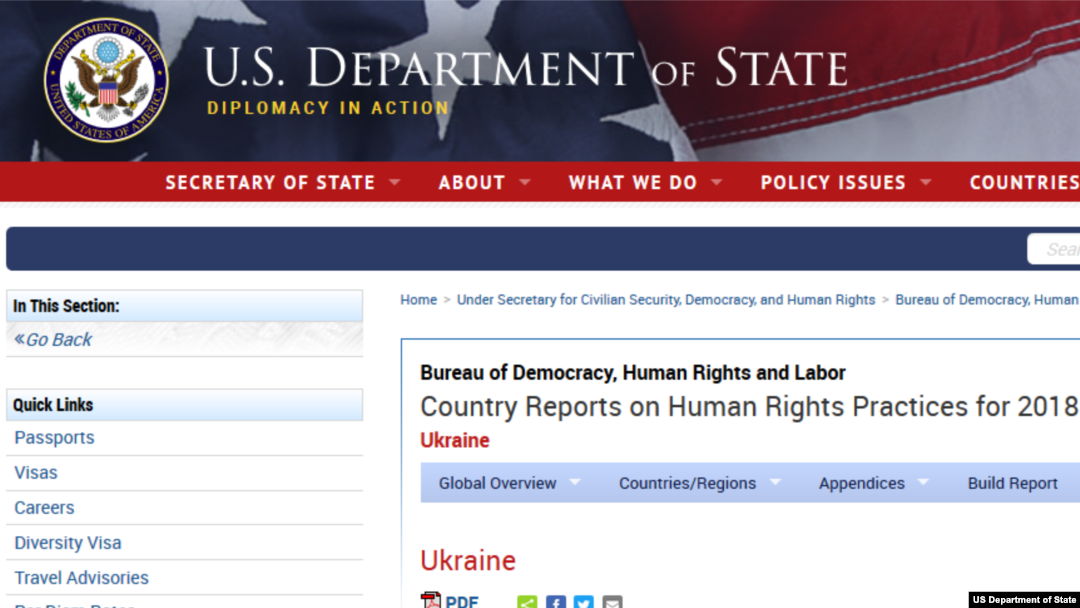Image resolution: width=1080 pixels, height=608 pixels.
Task: Expand the Policy Issues dropdown arrow
Action: (x=926, y=182)
